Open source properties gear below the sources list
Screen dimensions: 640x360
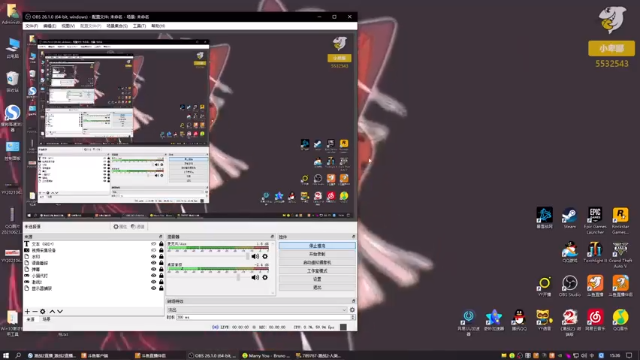click(x=42, y=311)
